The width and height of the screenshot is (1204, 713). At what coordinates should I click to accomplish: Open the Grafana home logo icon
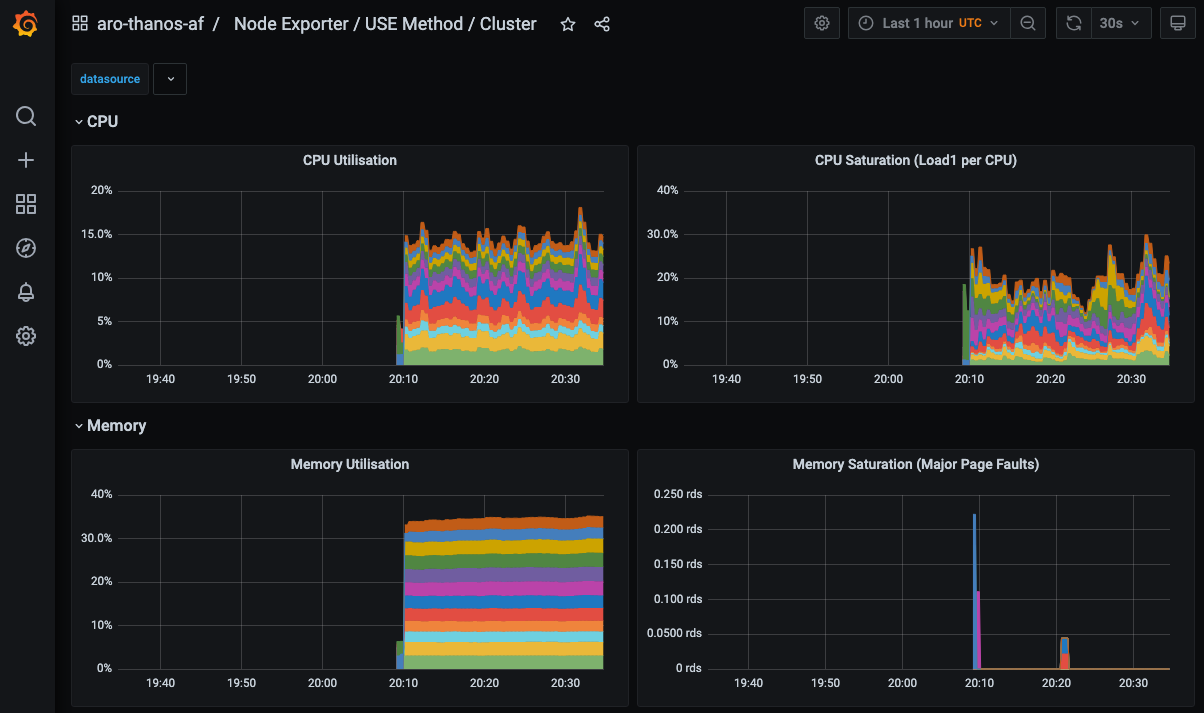[x=26, y=23]
